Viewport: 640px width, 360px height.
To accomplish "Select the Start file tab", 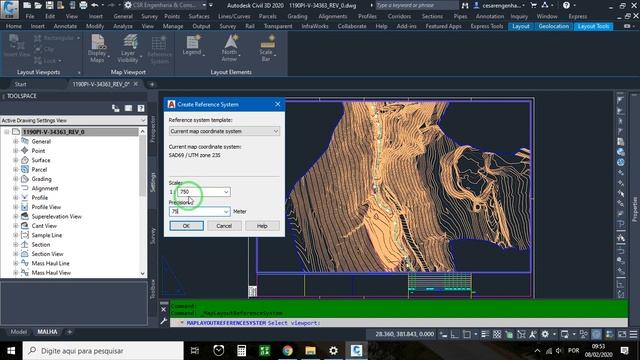I will click(x=20, y=84).
